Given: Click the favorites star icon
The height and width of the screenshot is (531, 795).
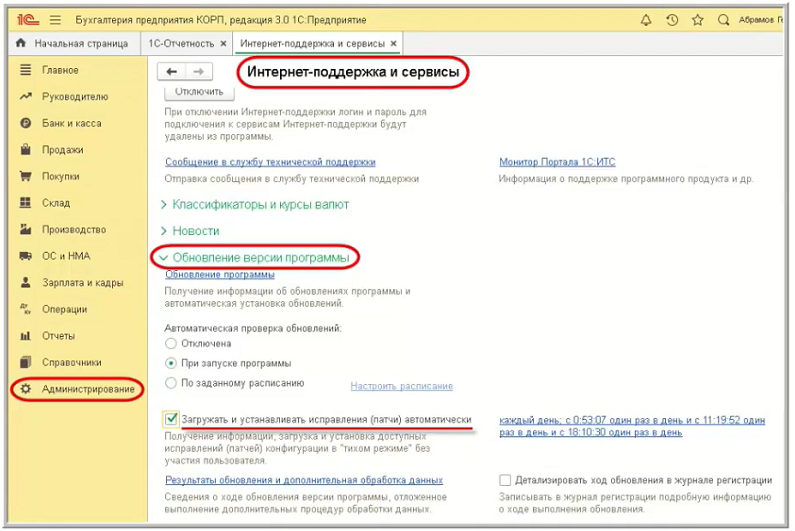Looking at the screenshot, I should click(x=698, y=20).
